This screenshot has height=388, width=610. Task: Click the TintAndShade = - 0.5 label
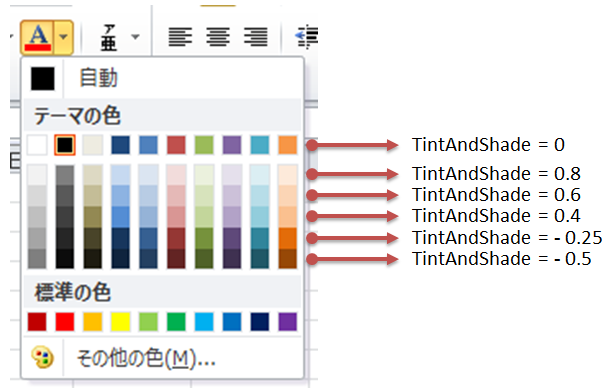click(x=502, y=259)
